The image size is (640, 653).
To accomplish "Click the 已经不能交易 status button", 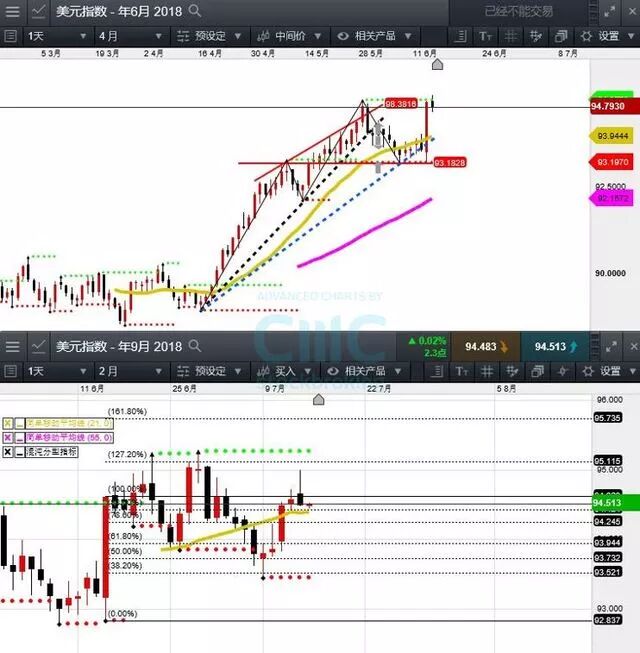I will pyautogui.click(x=519, y=11).
